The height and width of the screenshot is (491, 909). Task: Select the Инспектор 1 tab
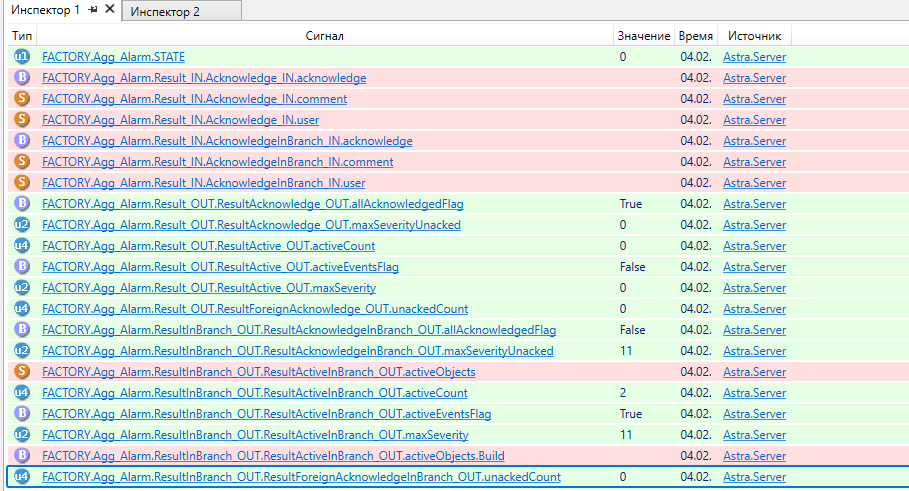pyautogui.click(x=45, y=10)
